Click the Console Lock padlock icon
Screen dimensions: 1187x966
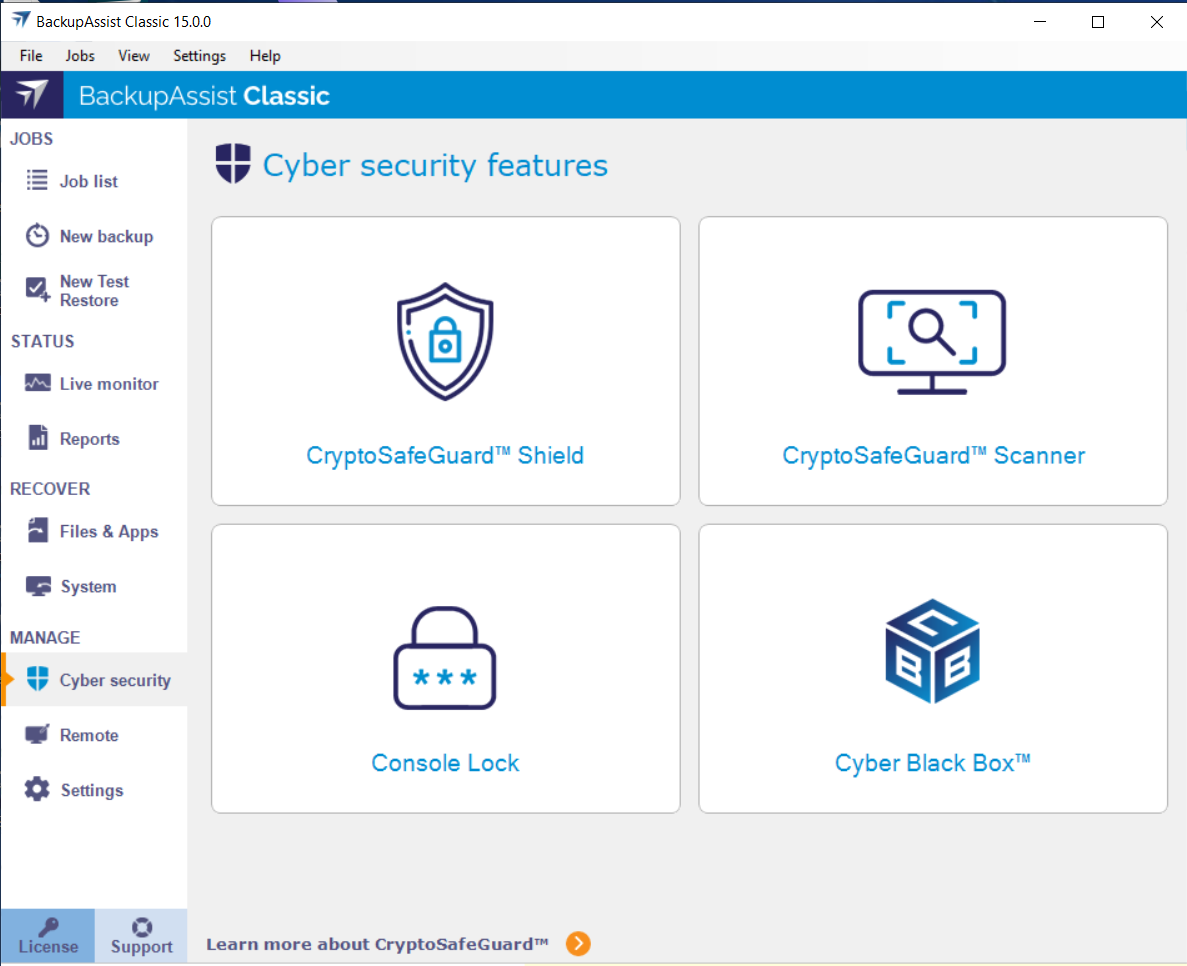(x=445, y=660)
